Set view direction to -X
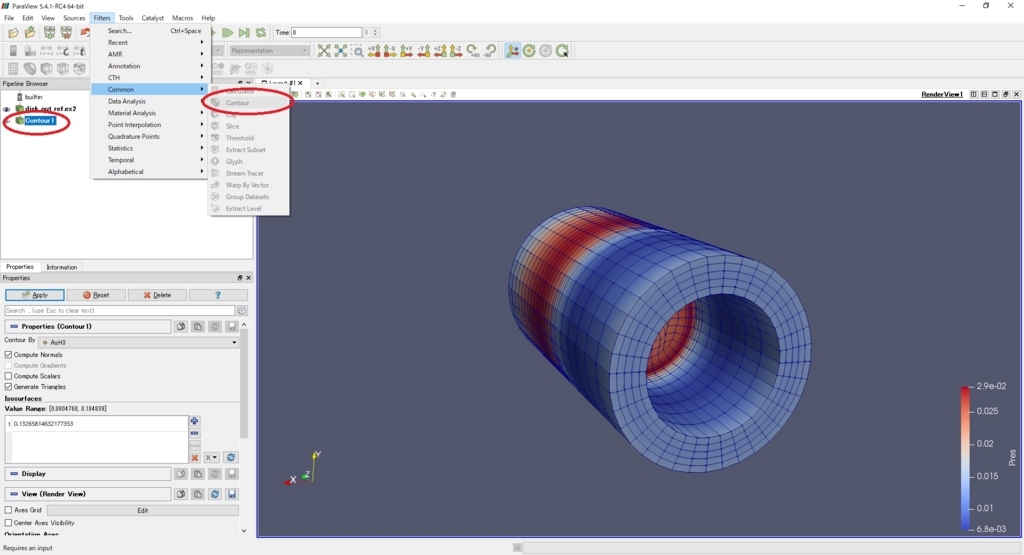The height and width of the screenshot is (555, 1024). [x=391, y=51]
